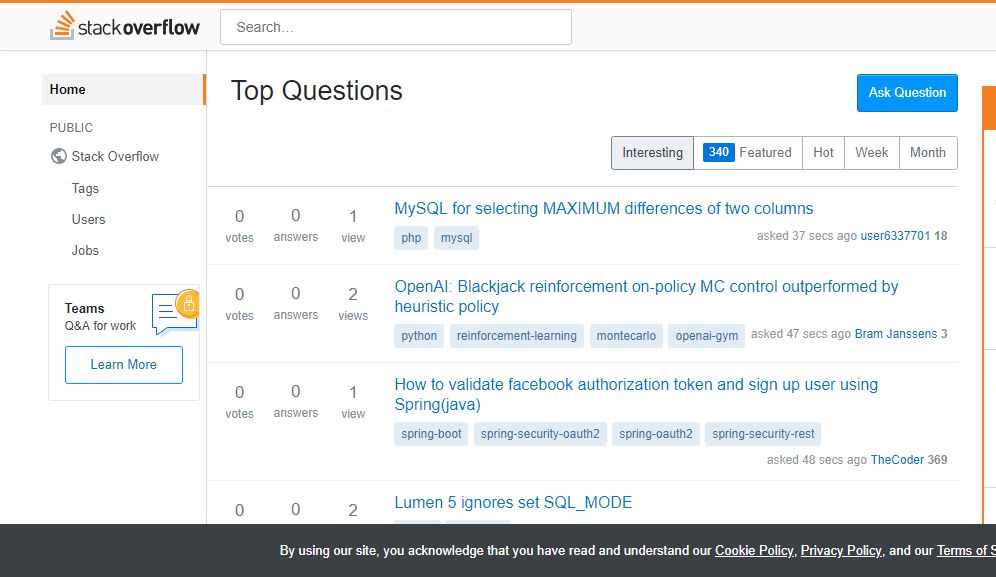The image size is (996, 577).
Task: Click the Learn More button
Action: click(124, 365)
